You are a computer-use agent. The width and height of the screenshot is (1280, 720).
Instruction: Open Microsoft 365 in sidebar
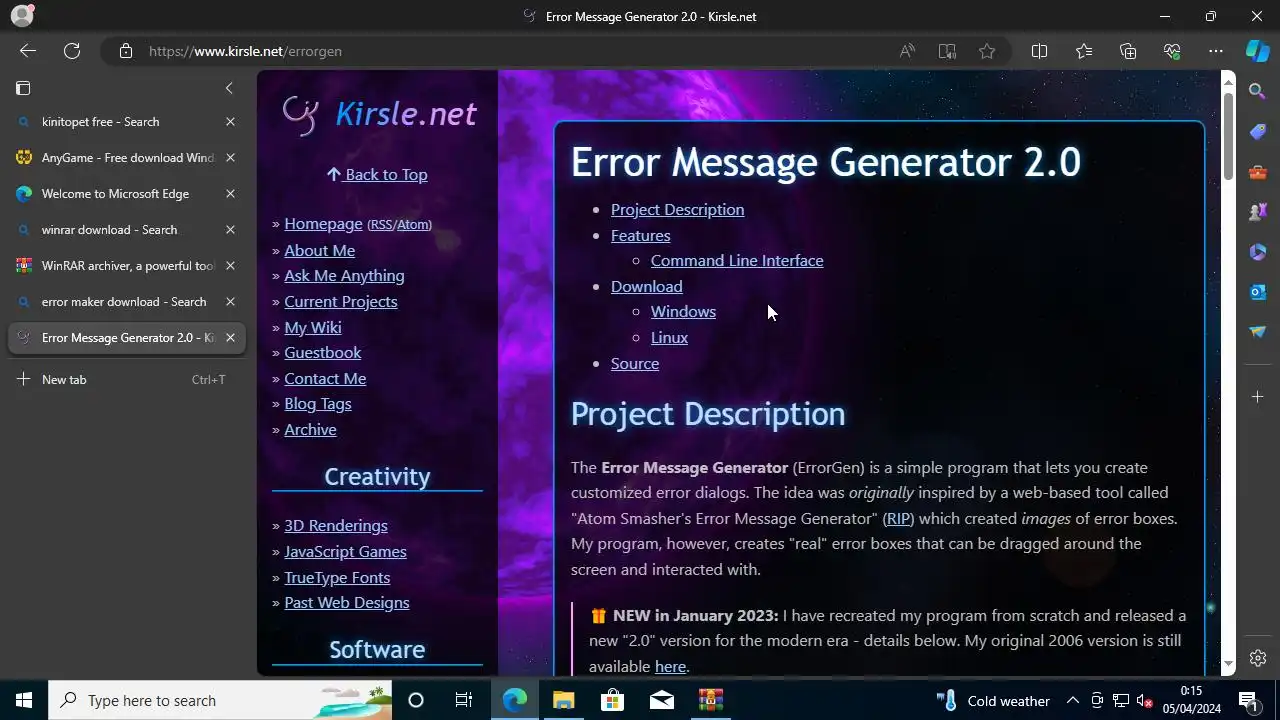pyautogui.click(x=1258, y=252)
